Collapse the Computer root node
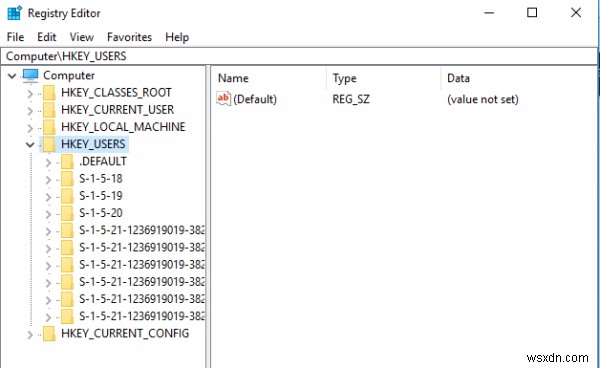Image resolution: width=600 pixels, height=368 pixels. pos(12,76)
